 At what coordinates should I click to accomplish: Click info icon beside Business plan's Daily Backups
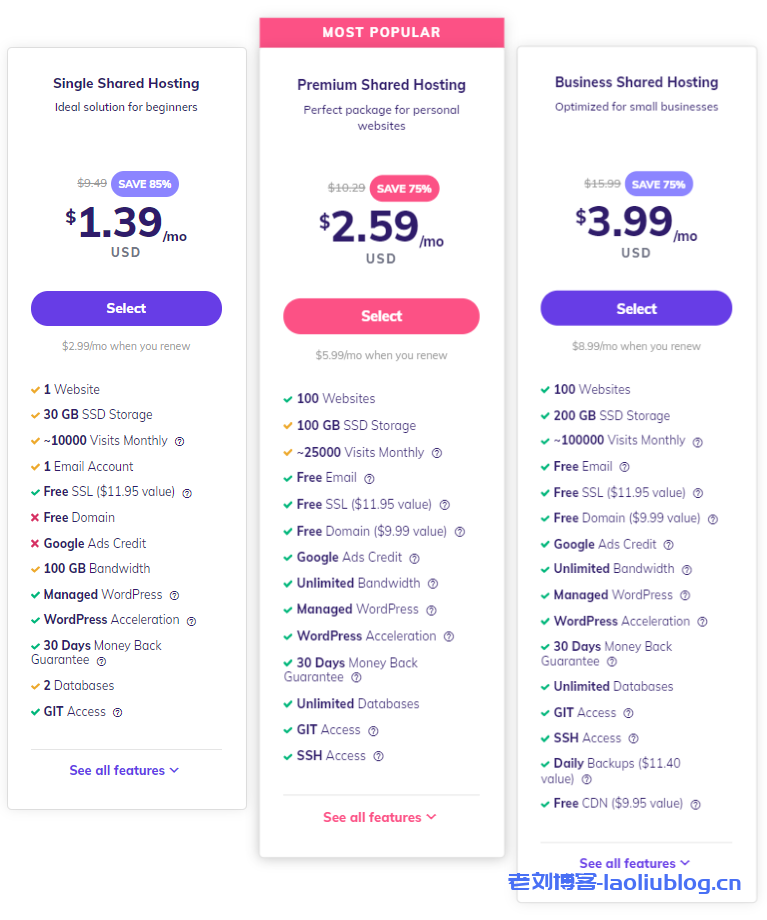tap(587, 779)
